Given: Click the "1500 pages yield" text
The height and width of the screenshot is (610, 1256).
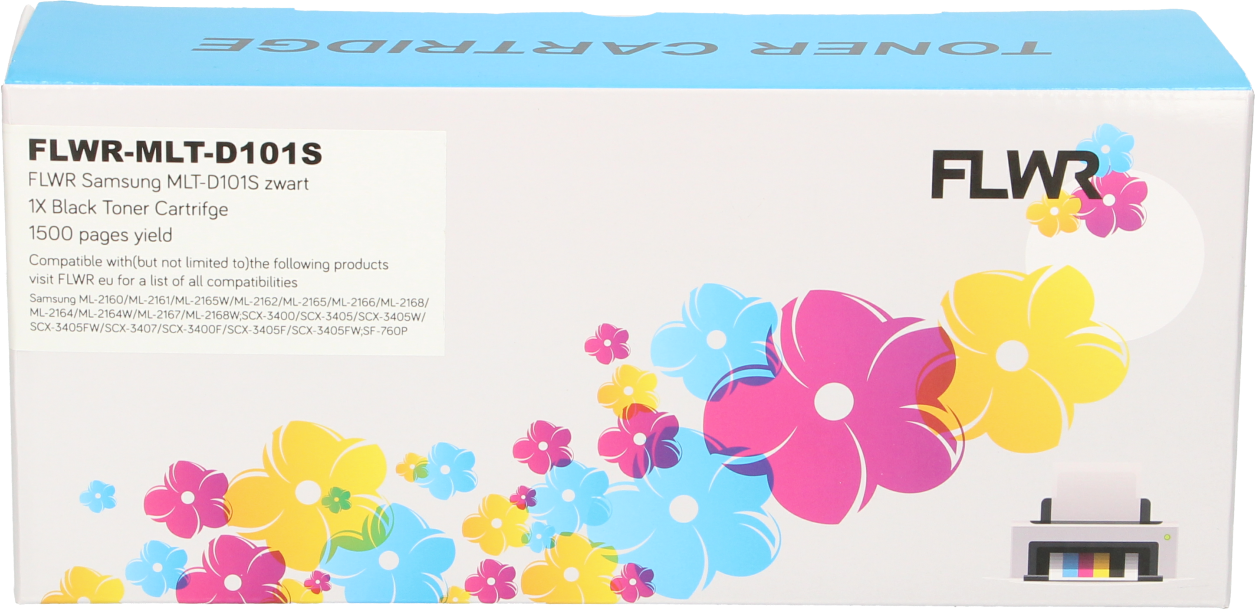Looking at the screenshot, I should point(101,235).
